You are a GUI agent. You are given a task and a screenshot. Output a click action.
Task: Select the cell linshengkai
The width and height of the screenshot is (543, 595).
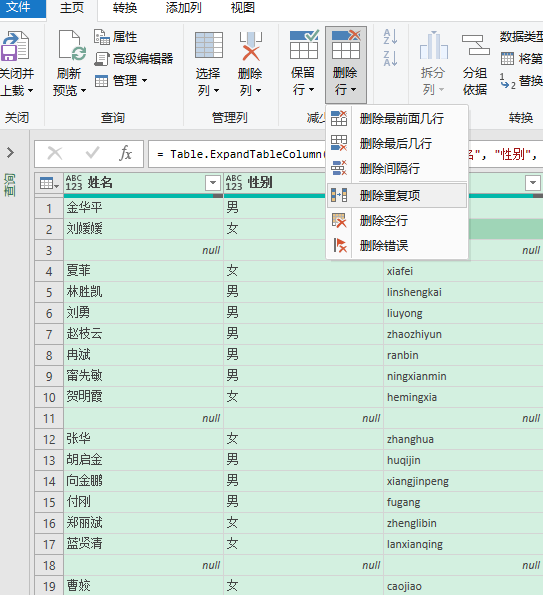(463, 292)
